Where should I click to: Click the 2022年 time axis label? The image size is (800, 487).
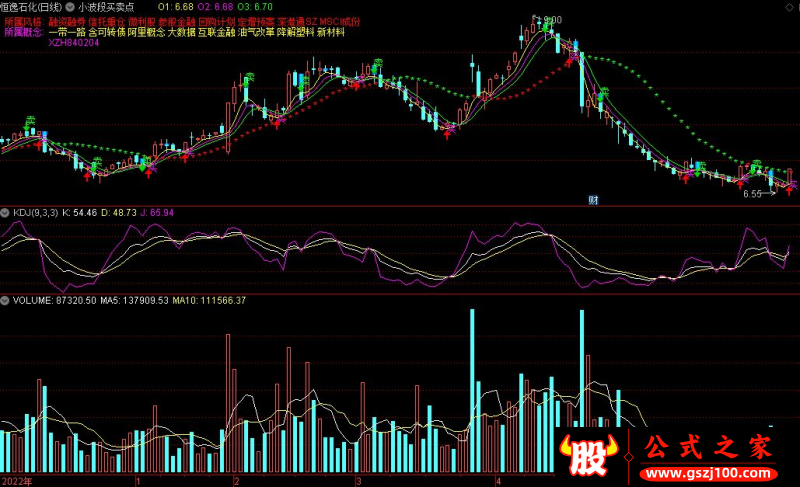(x=17, y=481)
